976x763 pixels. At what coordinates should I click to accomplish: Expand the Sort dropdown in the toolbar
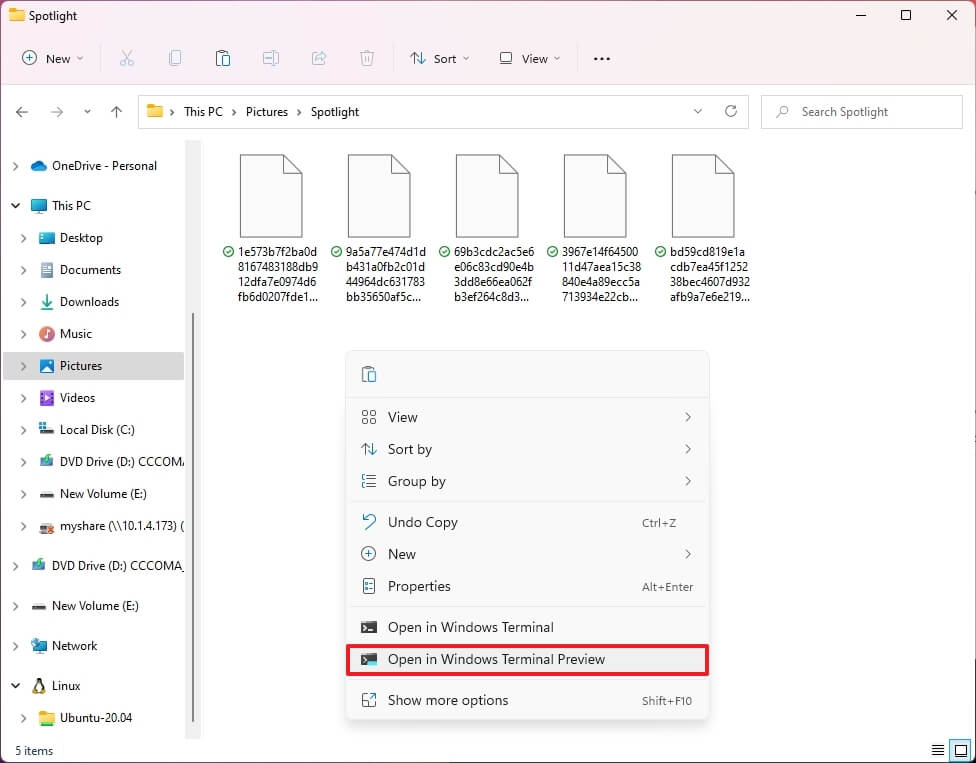pyautogui.click(x=440, y=59)
